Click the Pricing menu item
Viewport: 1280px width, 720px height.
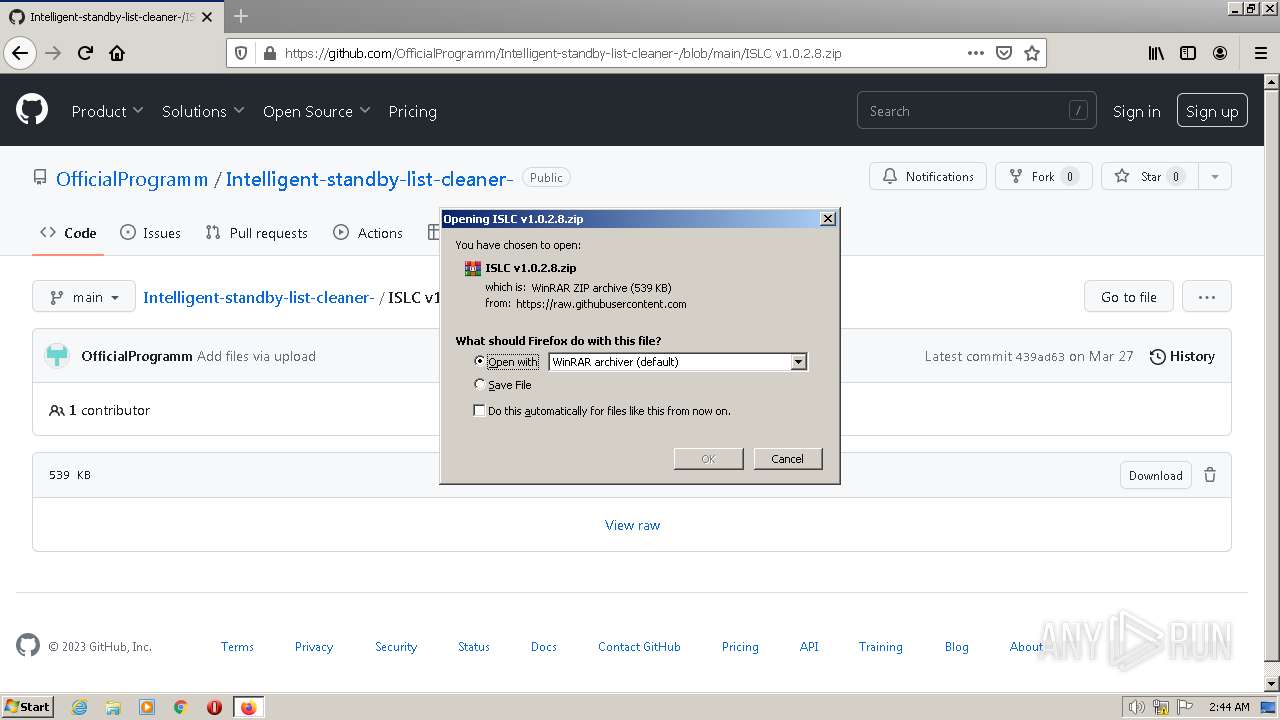412,111
